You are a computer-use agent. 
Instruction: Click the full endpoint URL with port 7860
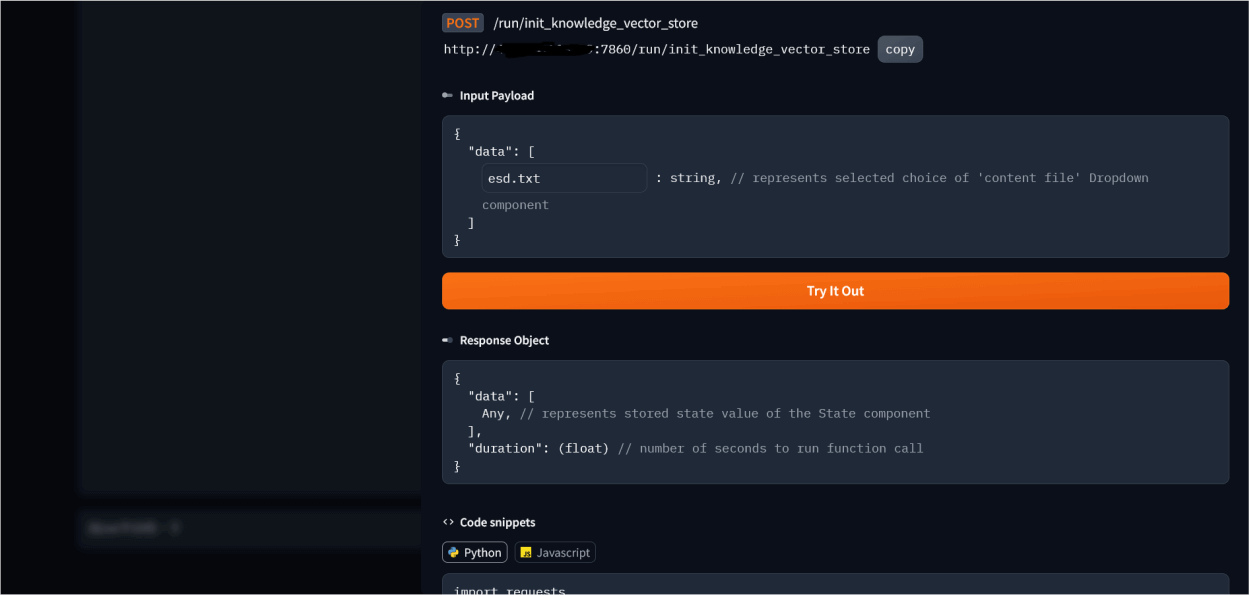[656, 49]
